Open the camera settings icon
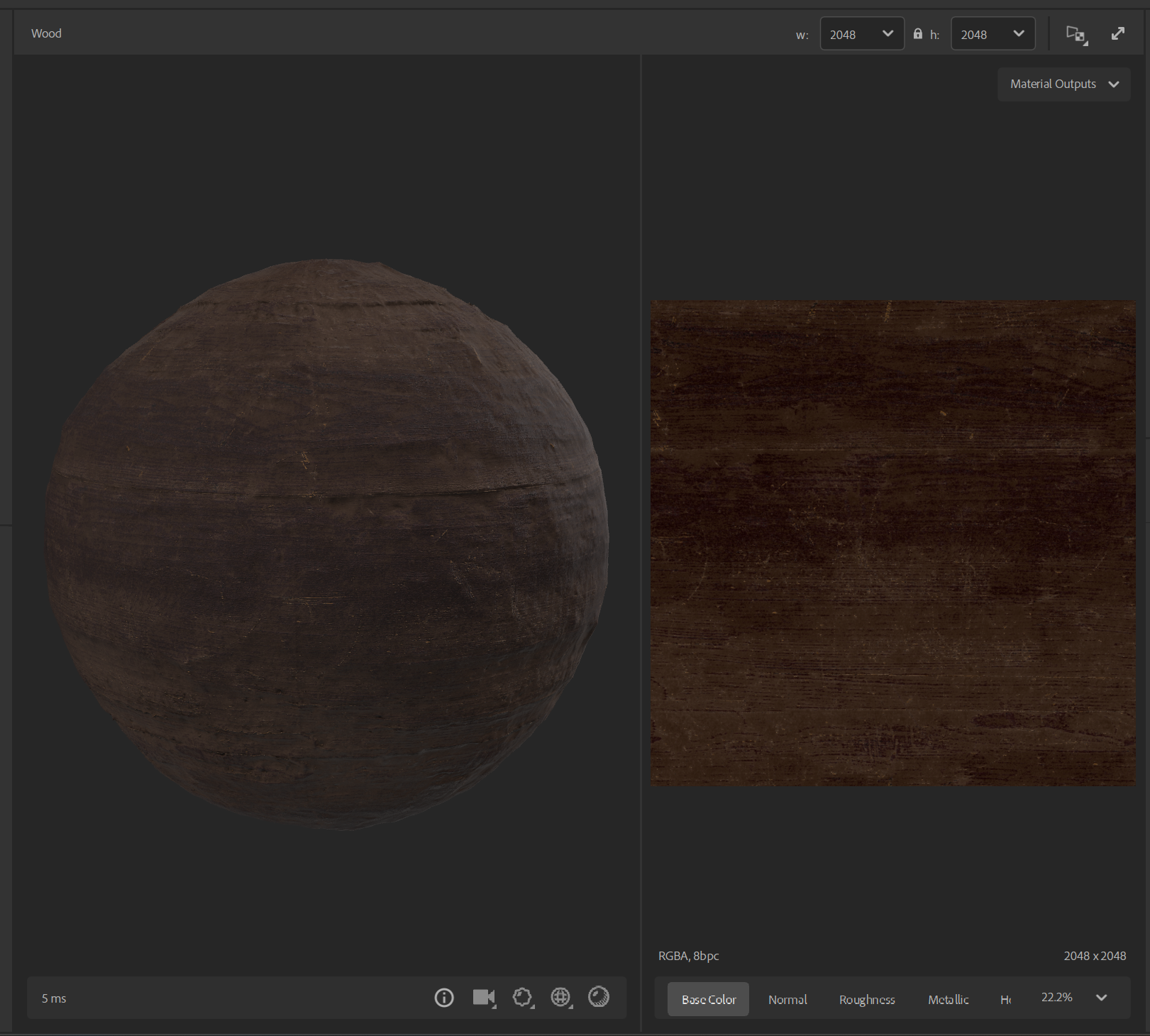 pos(484,998)
